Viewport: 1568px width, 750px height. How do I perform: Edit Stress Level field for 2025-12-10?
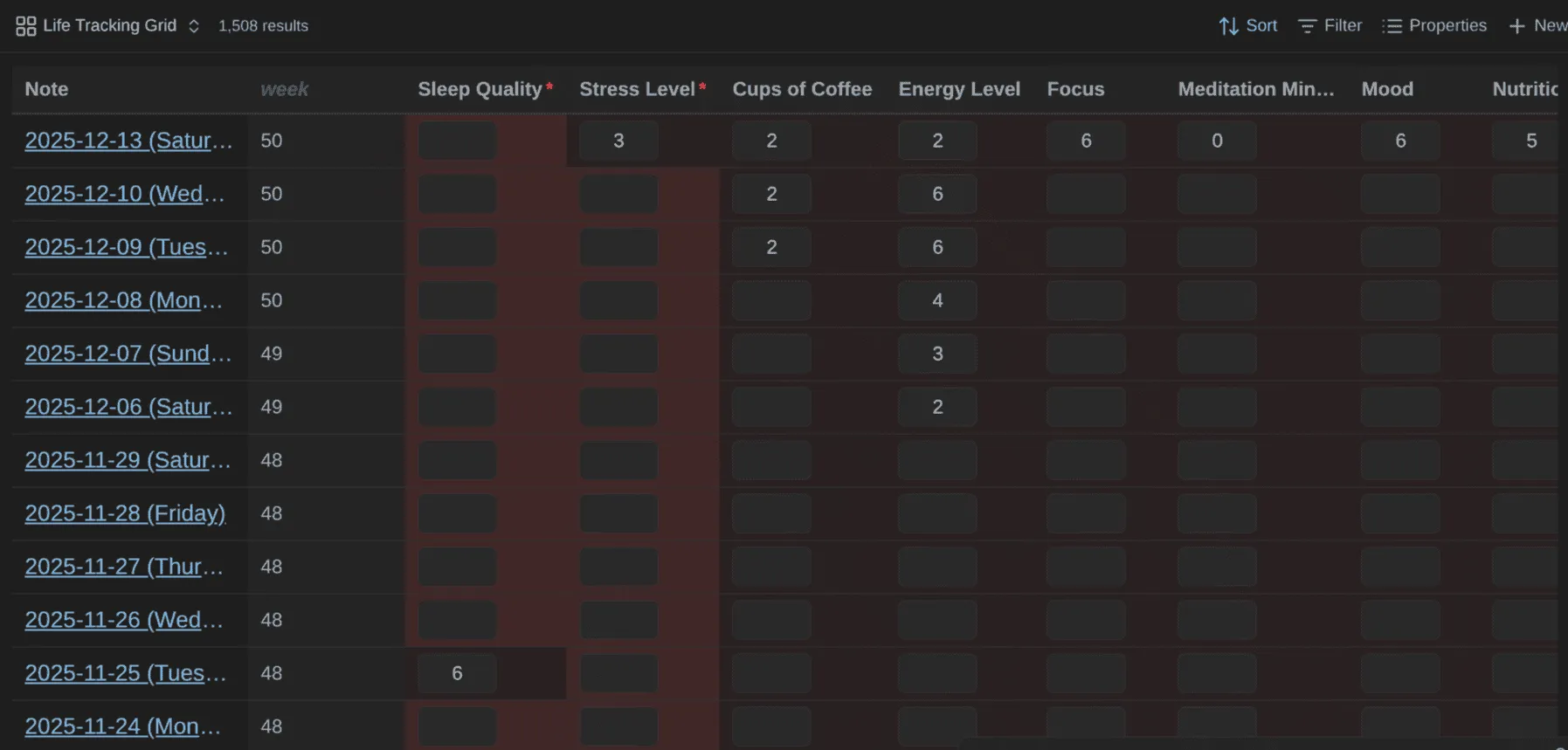click(x=618, y=194)
